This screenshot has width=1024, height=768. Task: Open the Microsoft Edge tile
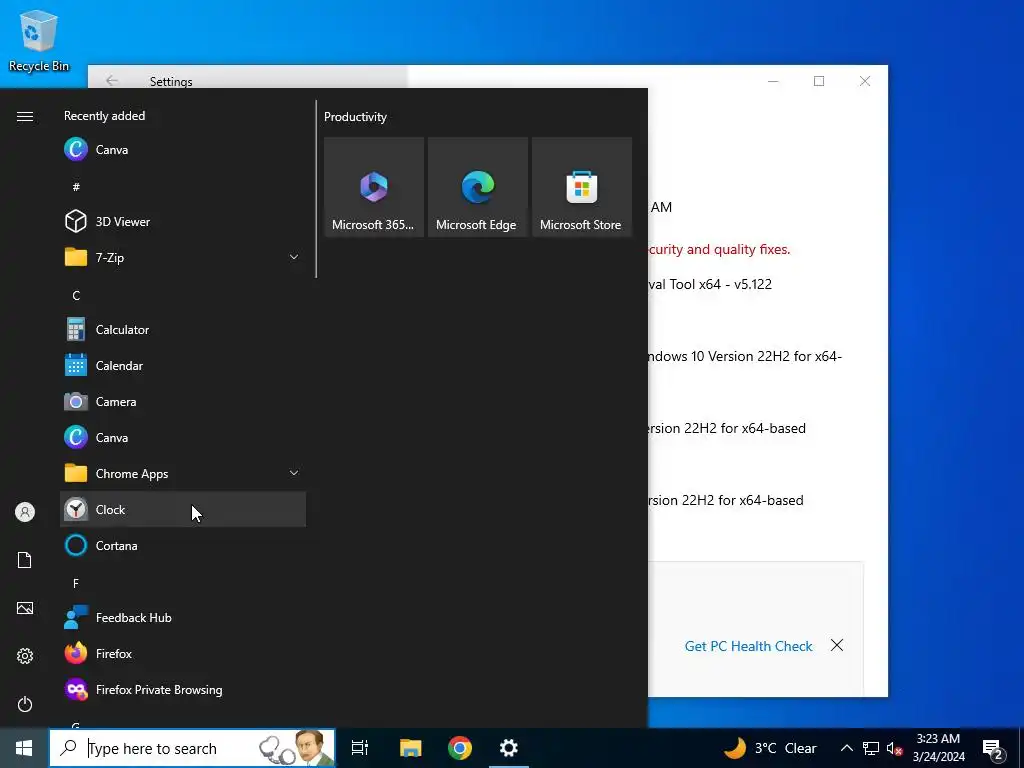(478, 187)
